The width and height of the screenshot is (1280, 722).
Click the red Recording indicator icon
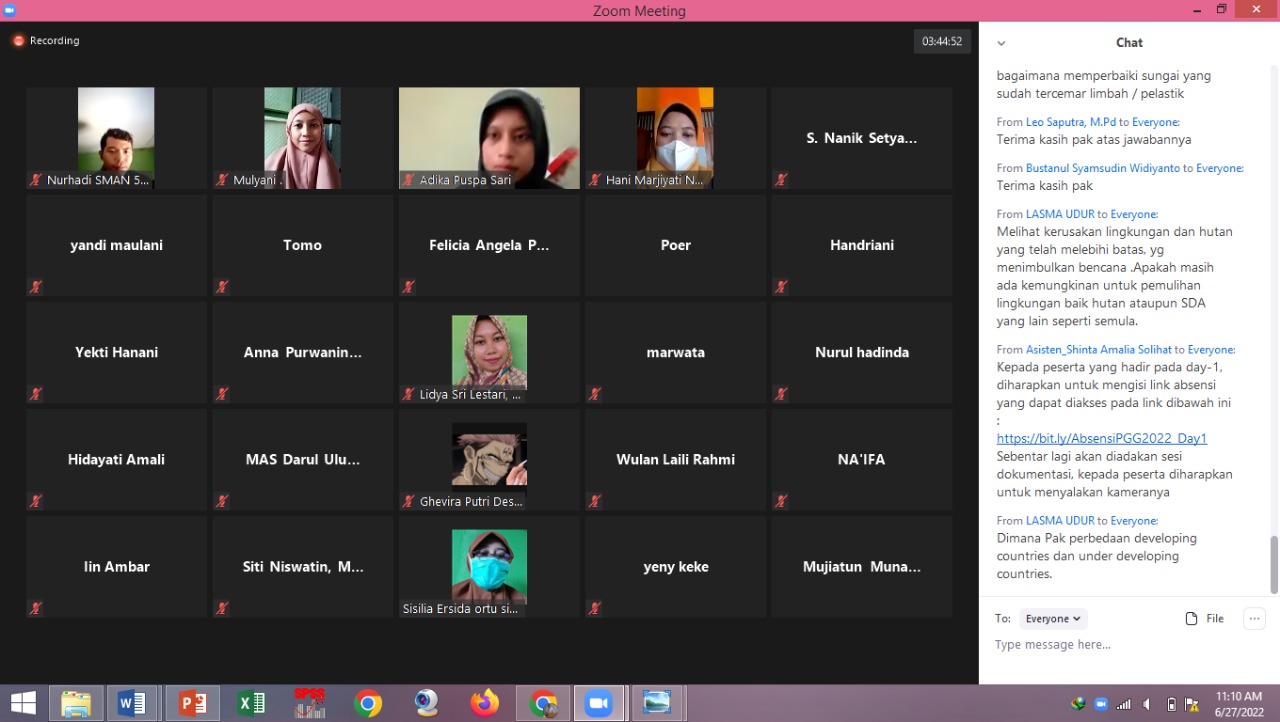tap(18, 41)
